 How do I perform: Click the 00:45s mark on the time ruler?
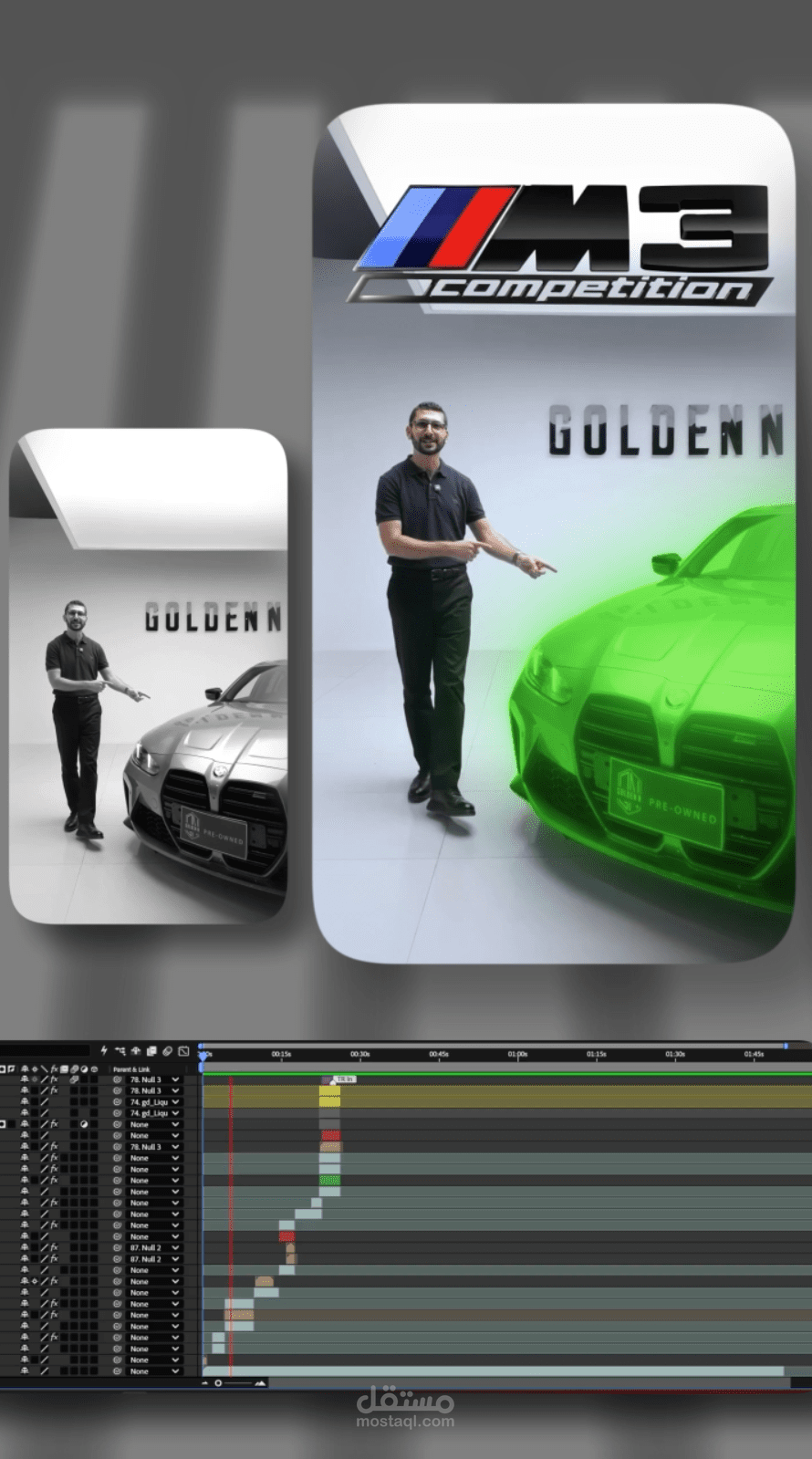439,1054
